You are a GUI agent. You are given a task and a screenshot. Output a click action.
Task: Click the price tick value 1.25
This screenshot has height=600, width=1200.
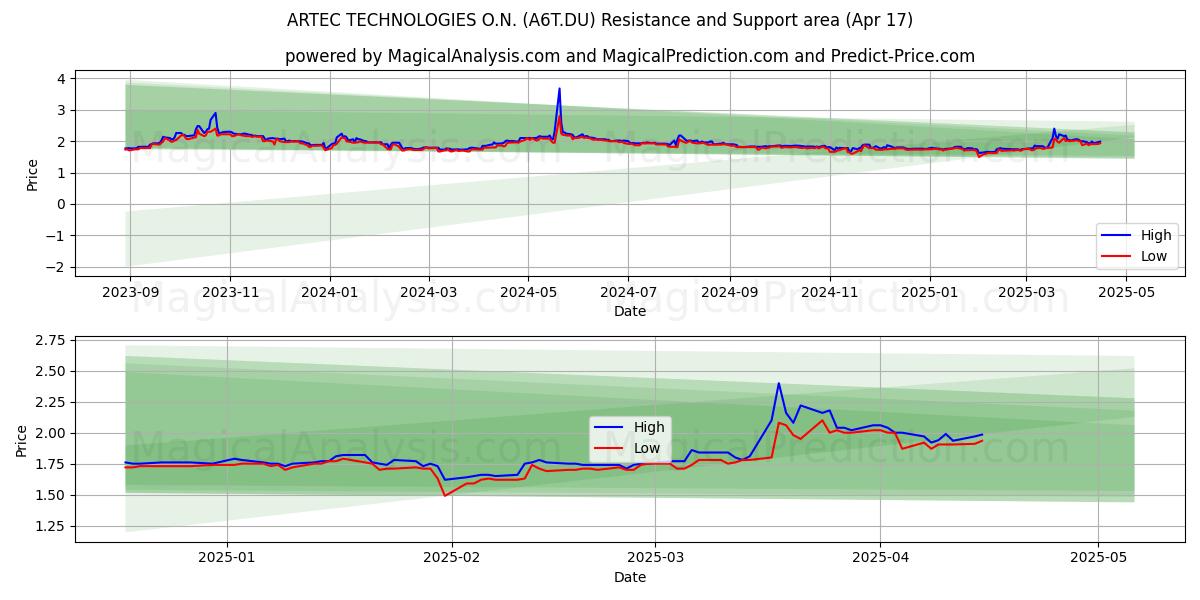click(51, 527)
